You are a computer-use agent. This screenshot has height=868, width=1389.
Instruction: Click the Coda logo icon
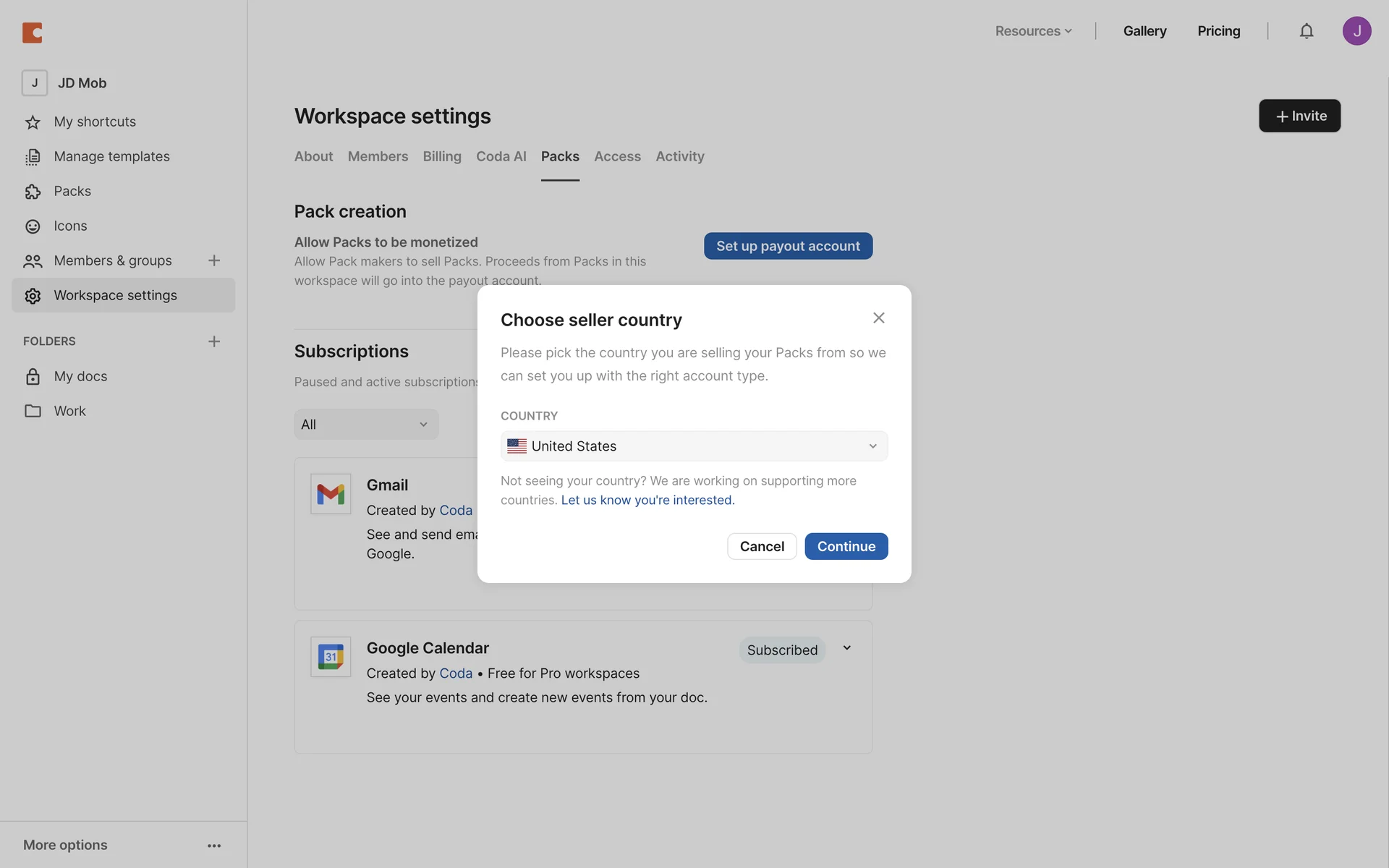(33, 33)
